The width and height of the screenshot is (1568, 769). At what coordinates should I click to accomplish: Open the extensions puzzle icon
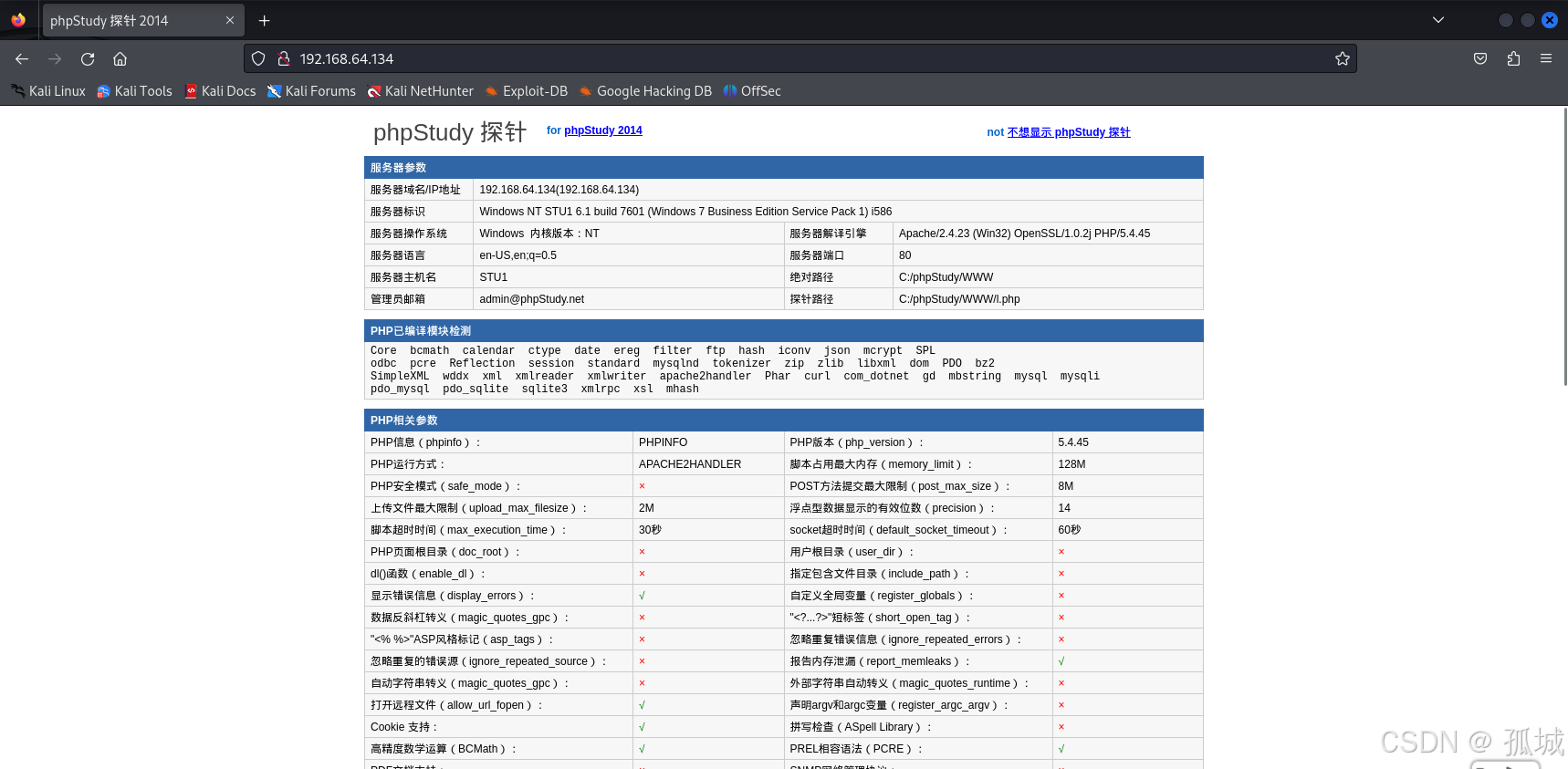pyautogui.click(x=1513, y=58)
